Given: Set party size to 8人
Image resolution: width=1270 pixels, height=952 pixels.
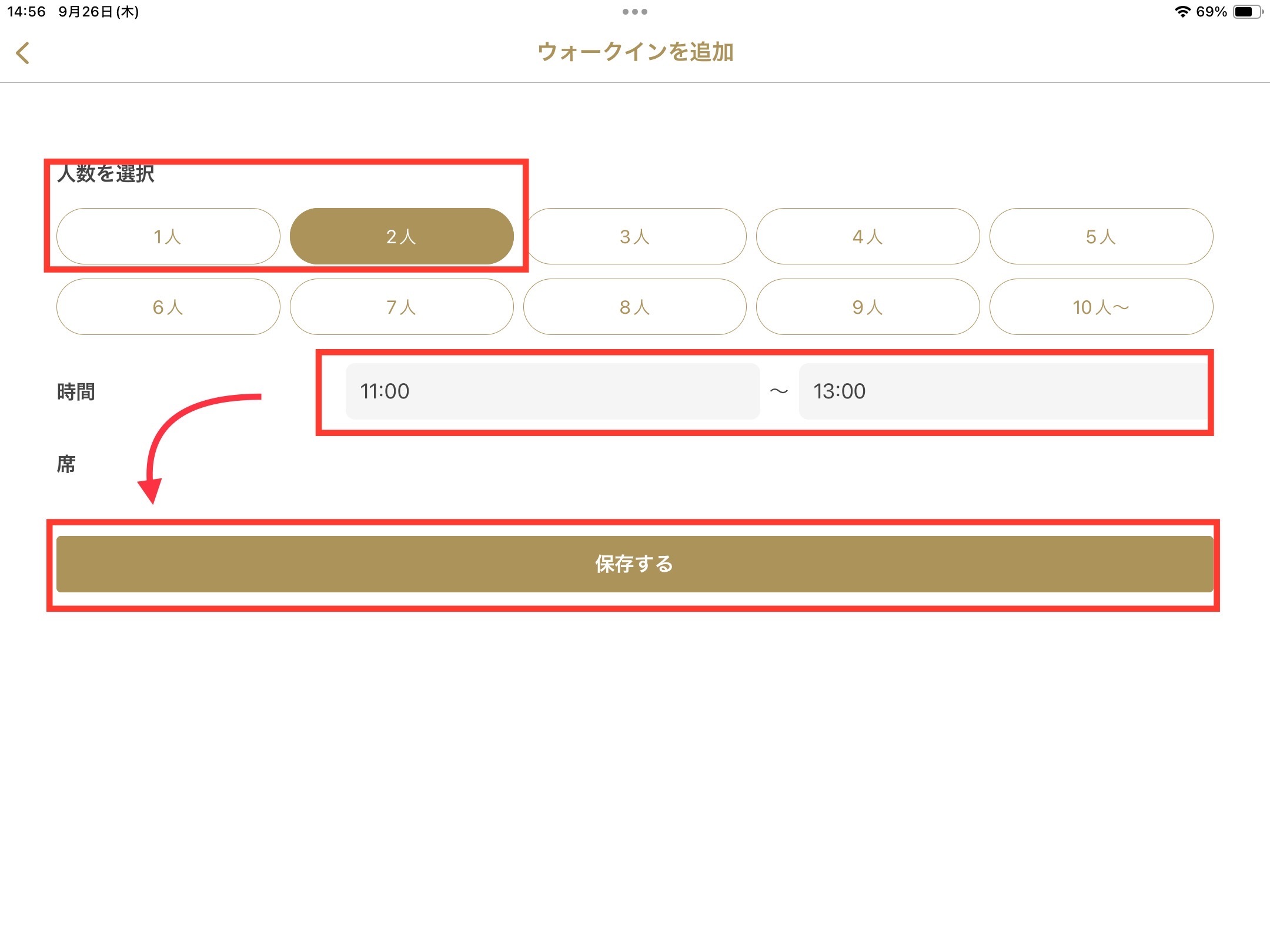Looking at the screenshot, I should point(635,307).
